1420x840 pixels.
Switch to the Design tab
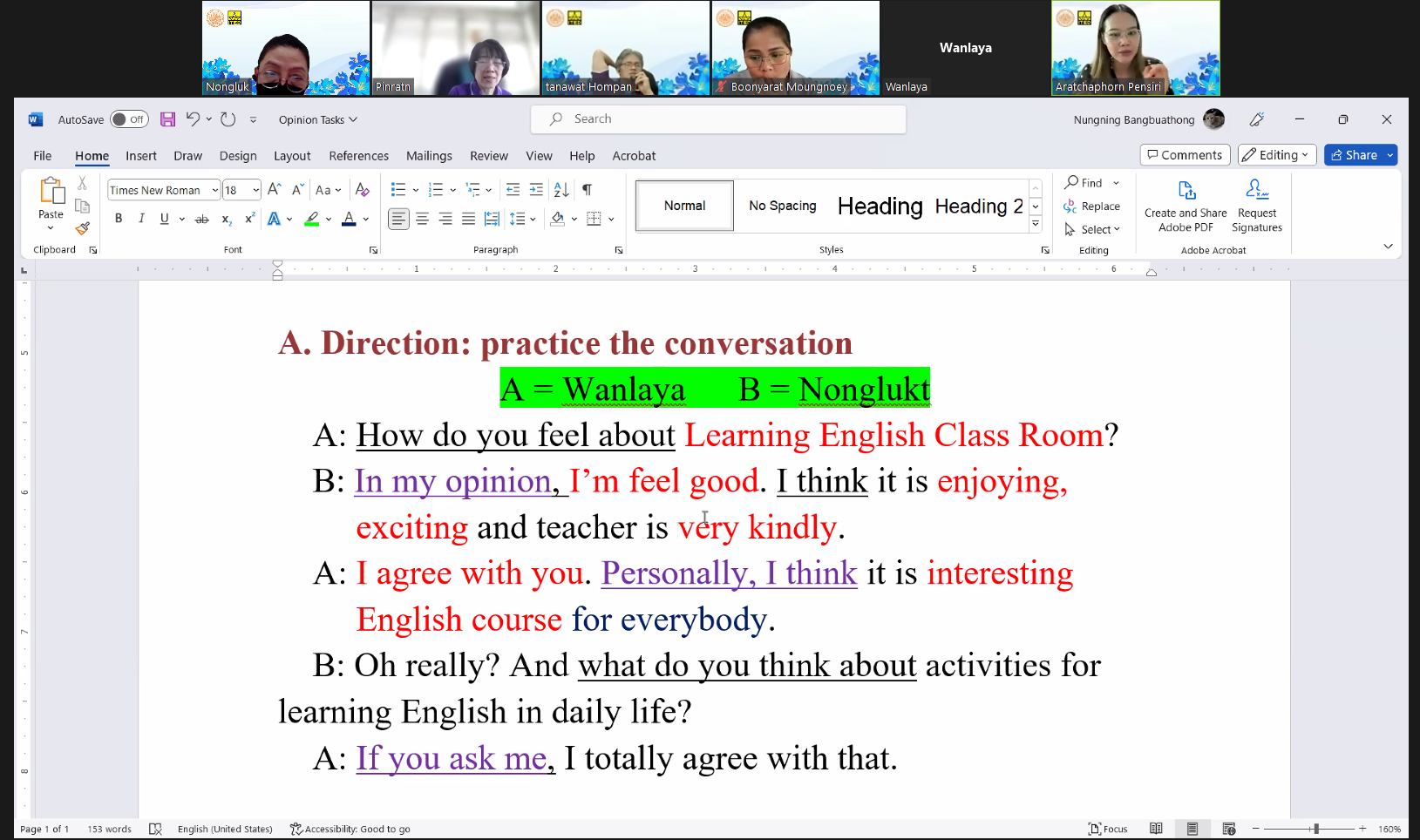point(238,155)
